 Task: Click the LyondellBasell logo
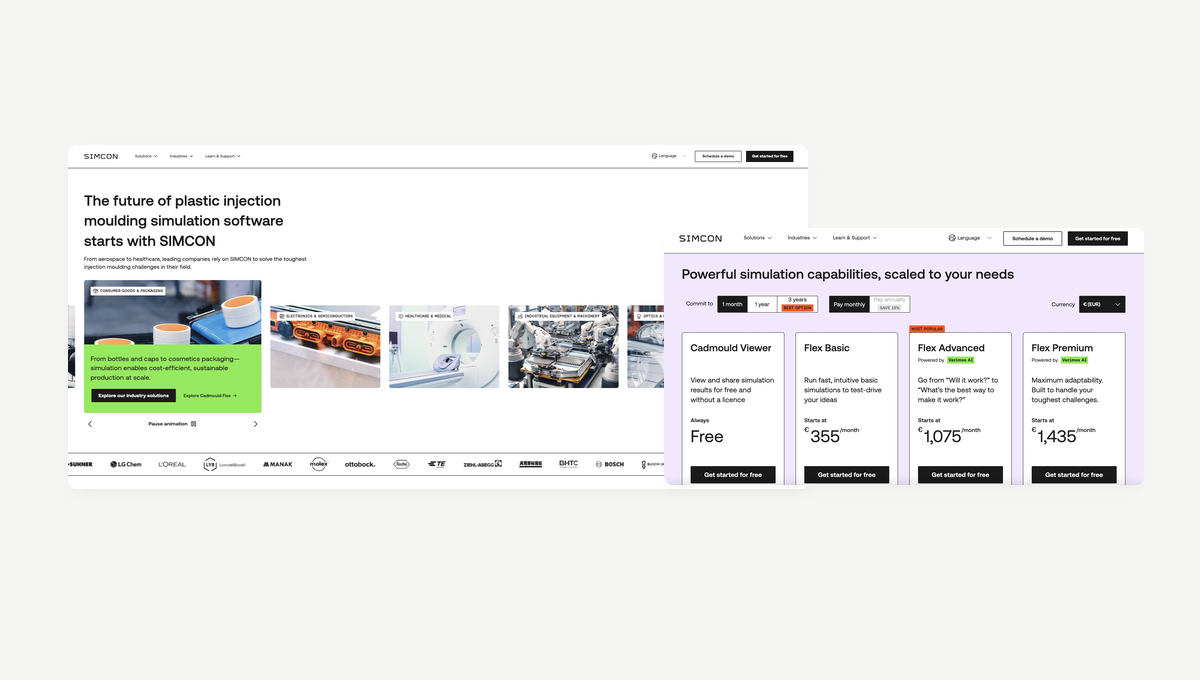click(224, 464)
